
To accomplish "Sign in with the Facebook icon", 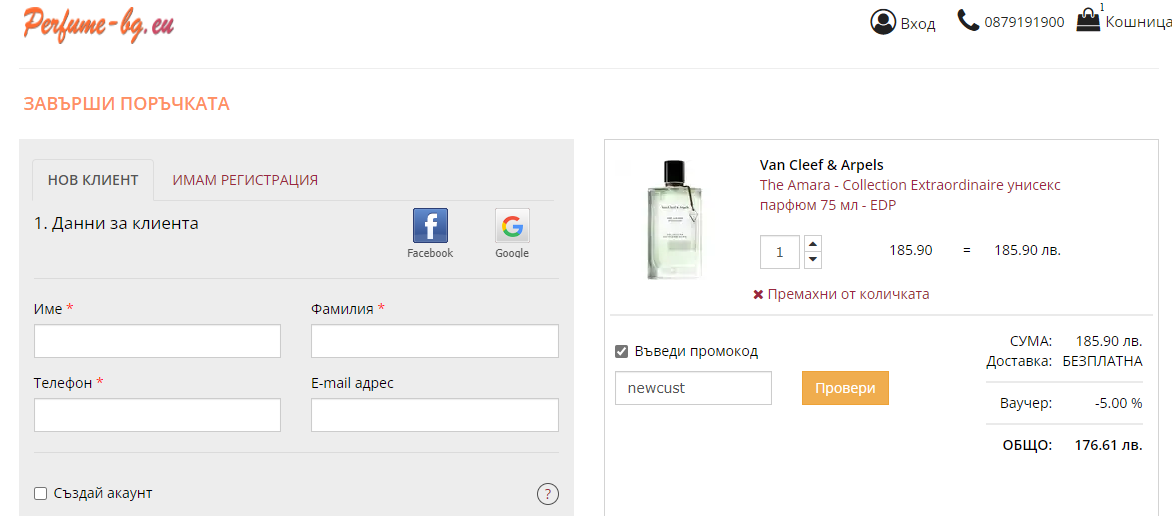I will (430, 227).
